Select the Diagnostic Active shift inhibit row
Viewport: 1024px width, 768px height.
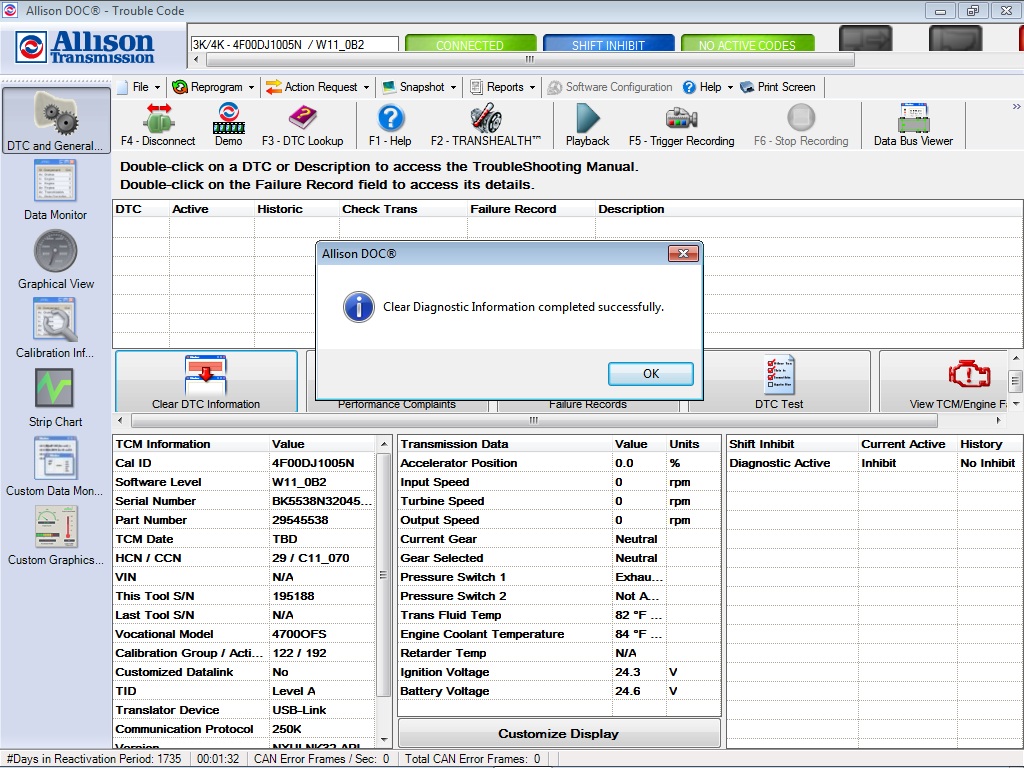pyautogui.click(x=874, y=463)
